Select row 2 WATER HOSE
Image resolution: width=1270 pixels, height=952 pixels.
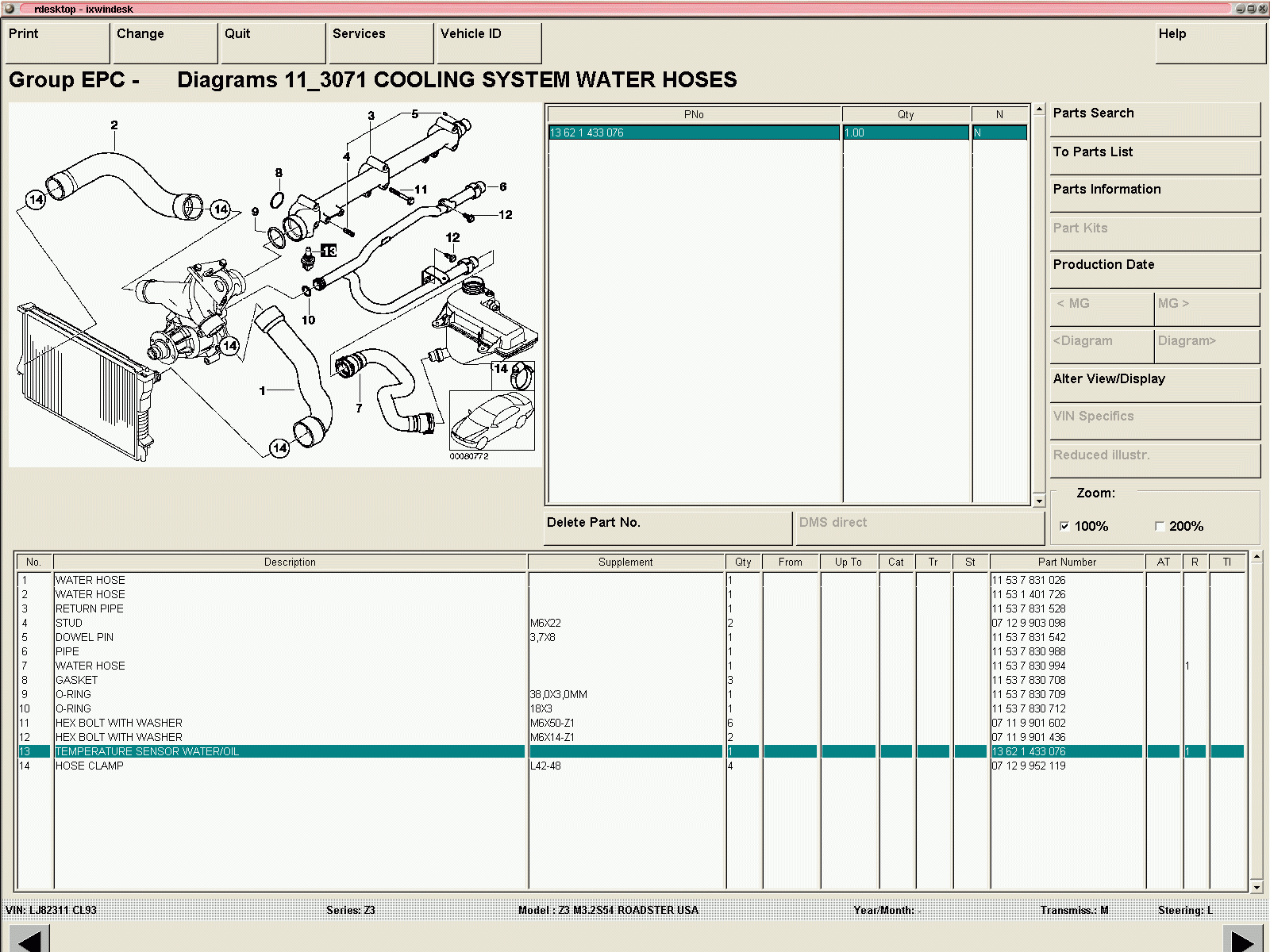[x=631, y=594]
